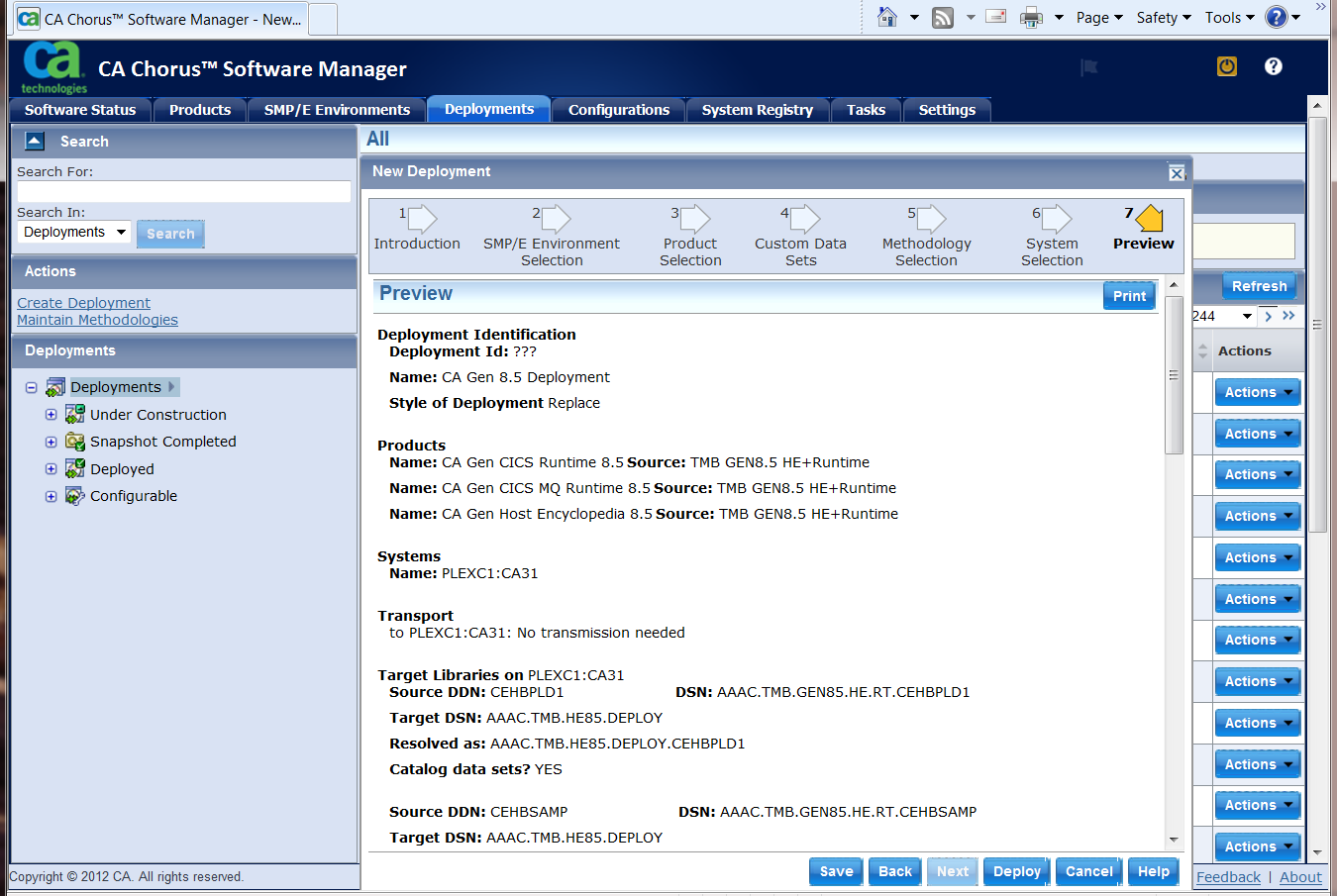The height and width of the screenshot is (896, 1337).
Task: Click the CA technologies logo
Action: [x=53, y=67]
